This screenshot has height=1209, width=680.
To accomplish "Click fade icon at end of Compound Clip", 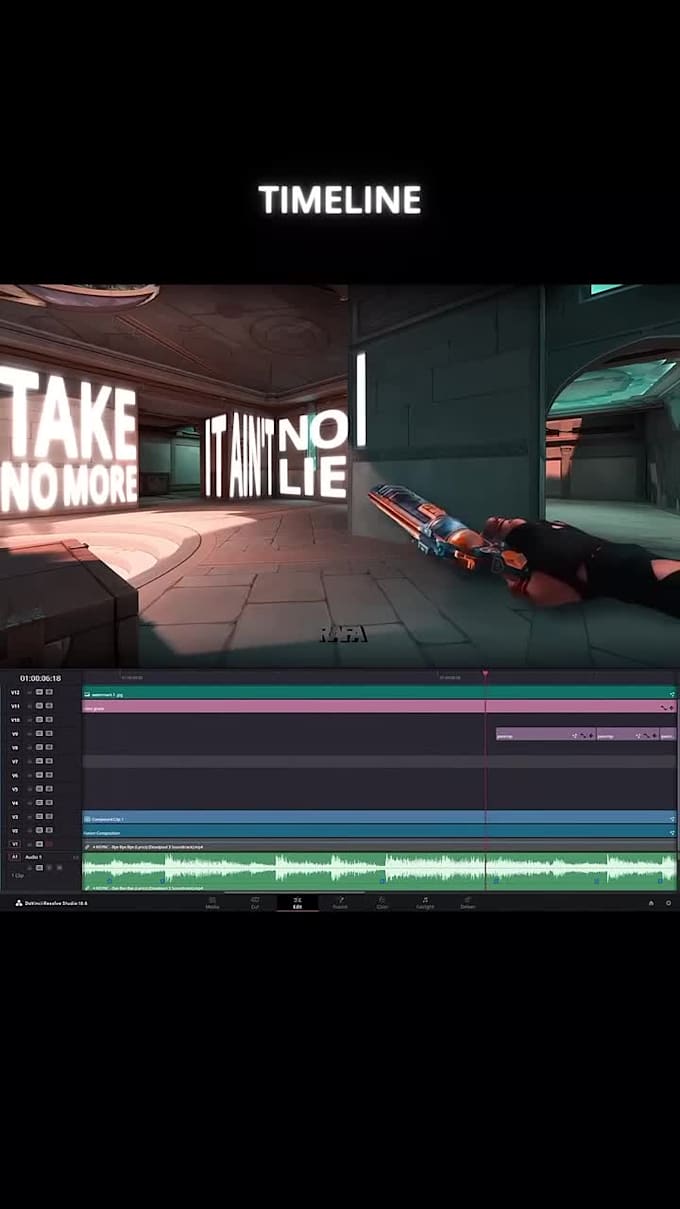I will (672, 818).
